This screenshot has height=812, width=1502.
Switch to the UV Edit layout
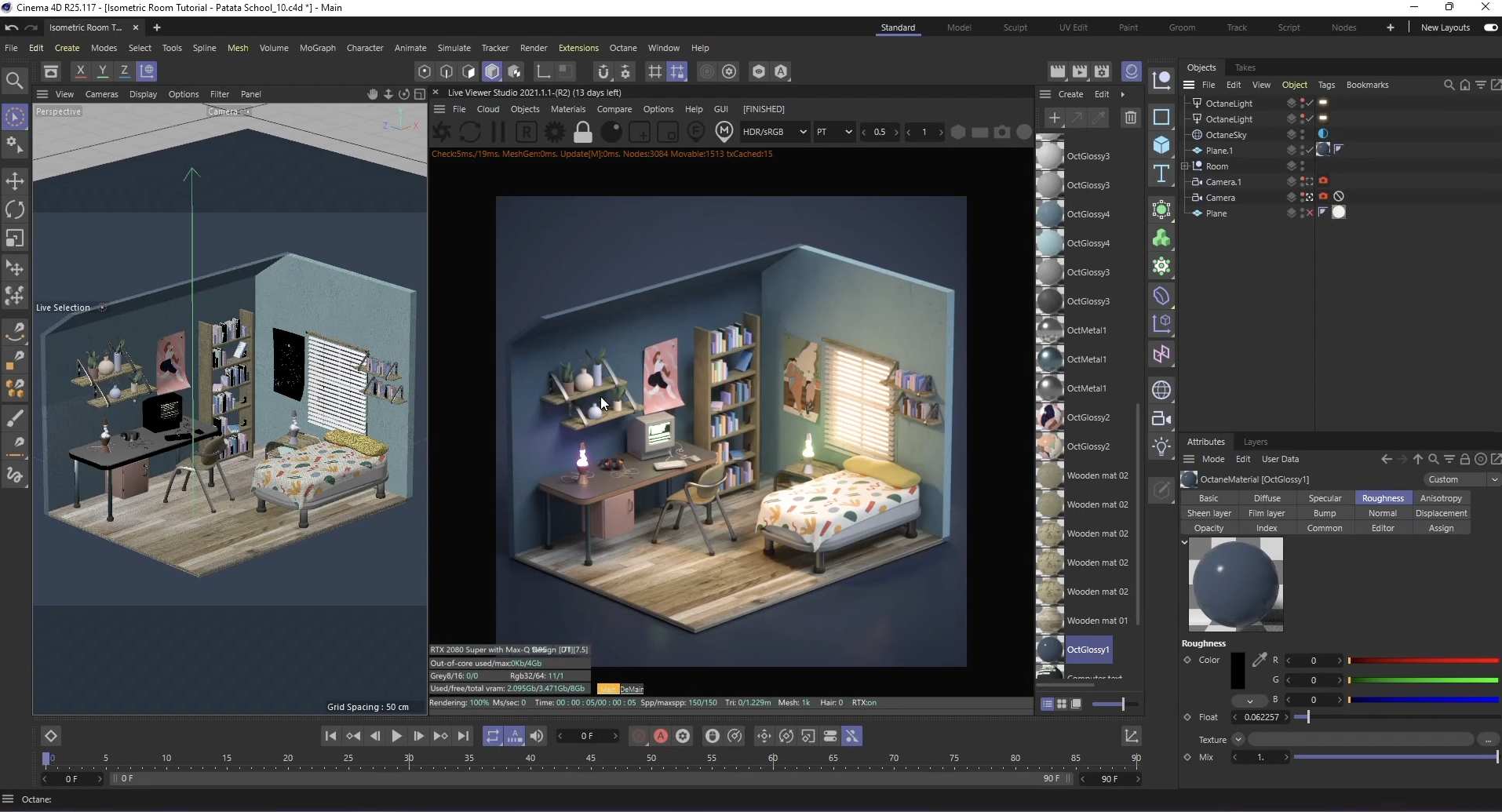(1073, 27)
